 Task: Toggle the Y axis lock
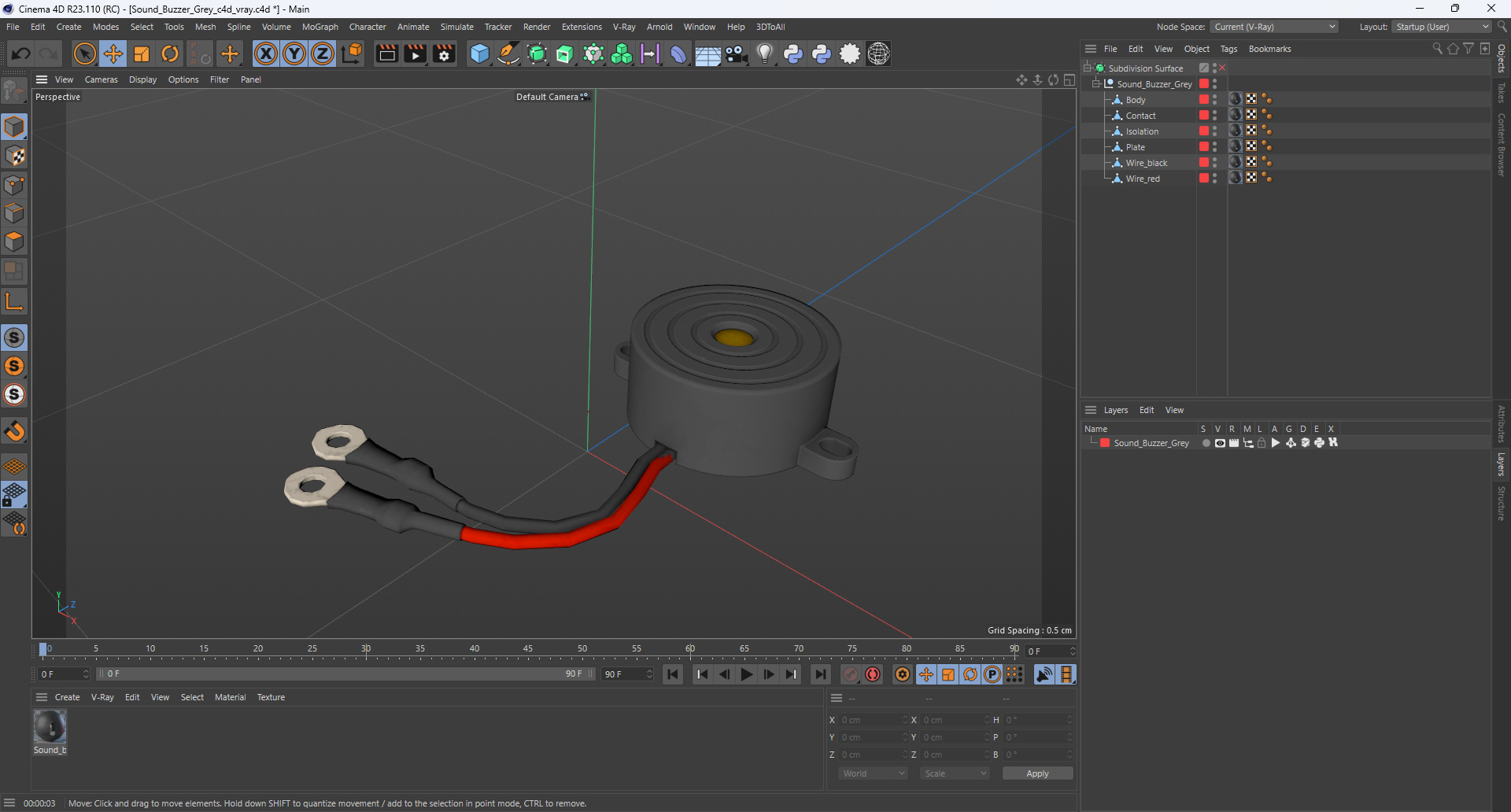click(294, 54)
